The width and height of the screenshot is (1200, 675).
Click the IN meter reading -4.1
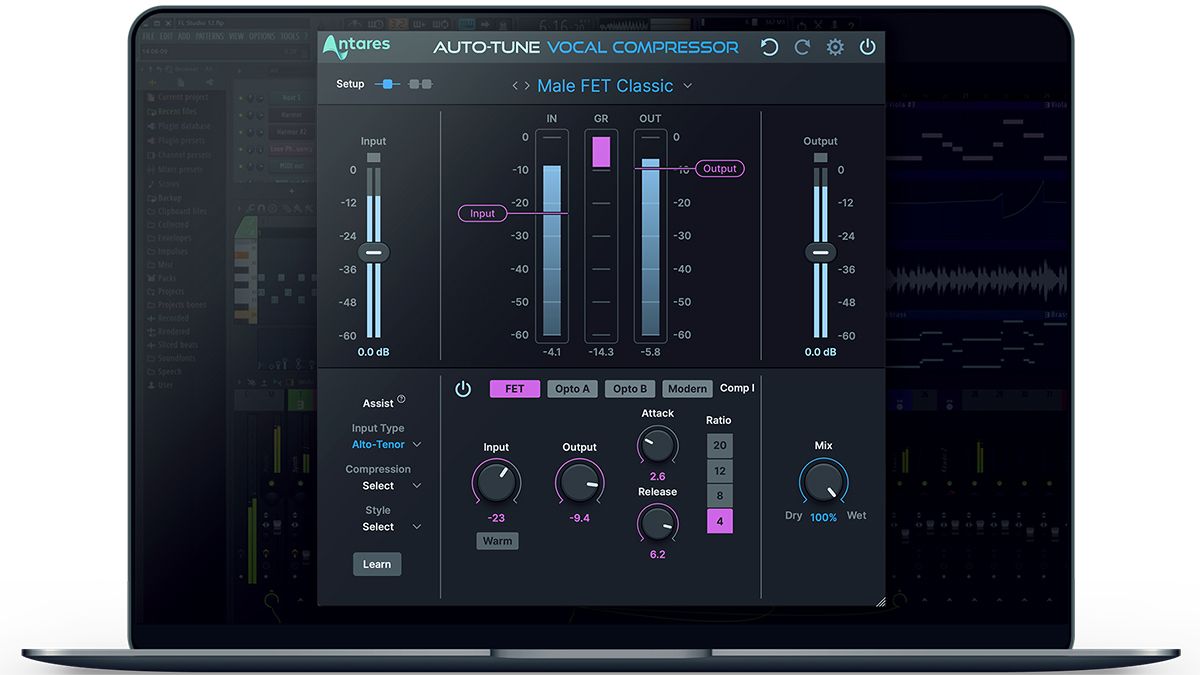tap(552, 352)
